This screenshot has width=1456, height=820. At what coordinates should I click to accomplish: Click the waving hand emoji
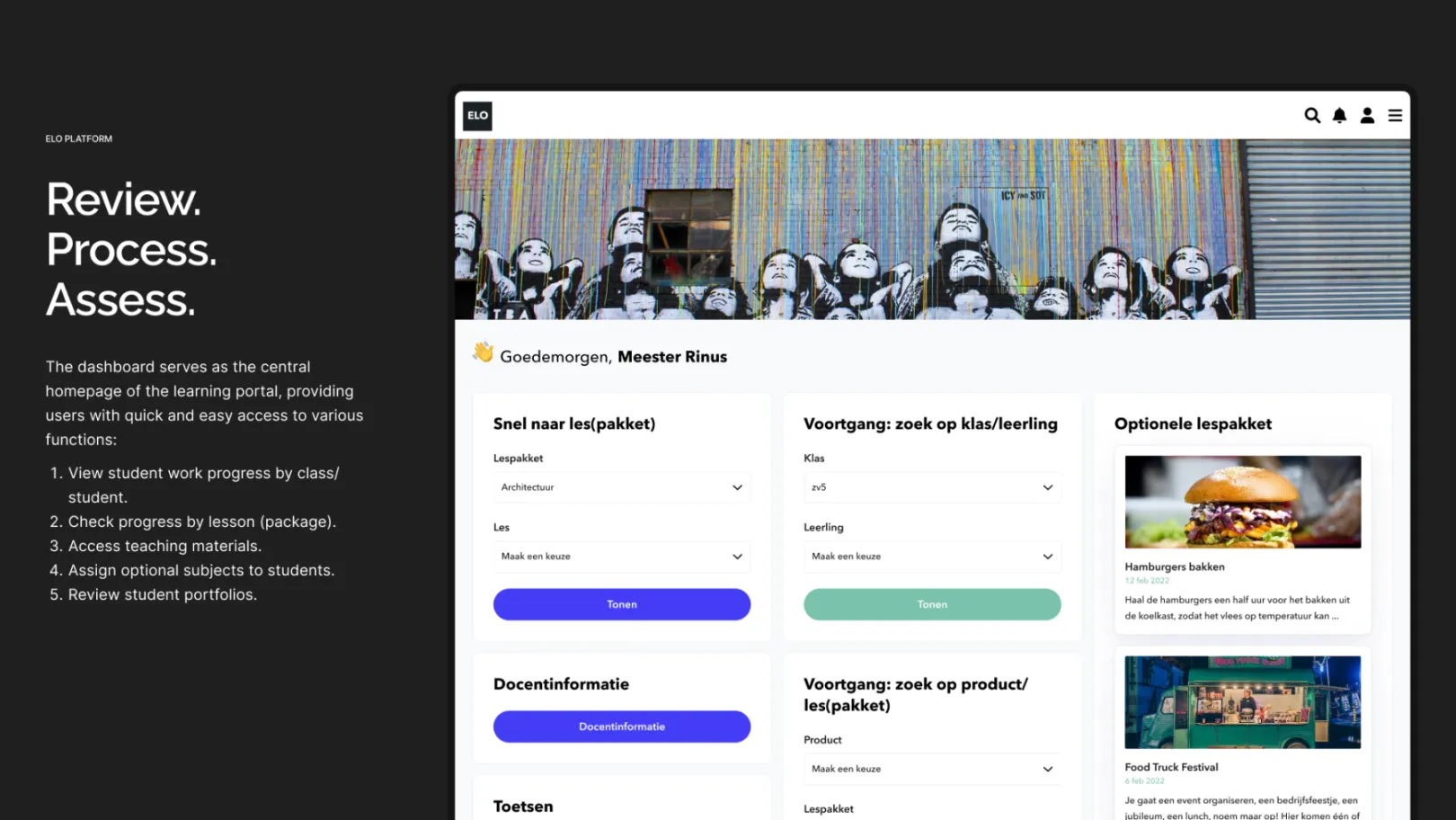[484, 352]
